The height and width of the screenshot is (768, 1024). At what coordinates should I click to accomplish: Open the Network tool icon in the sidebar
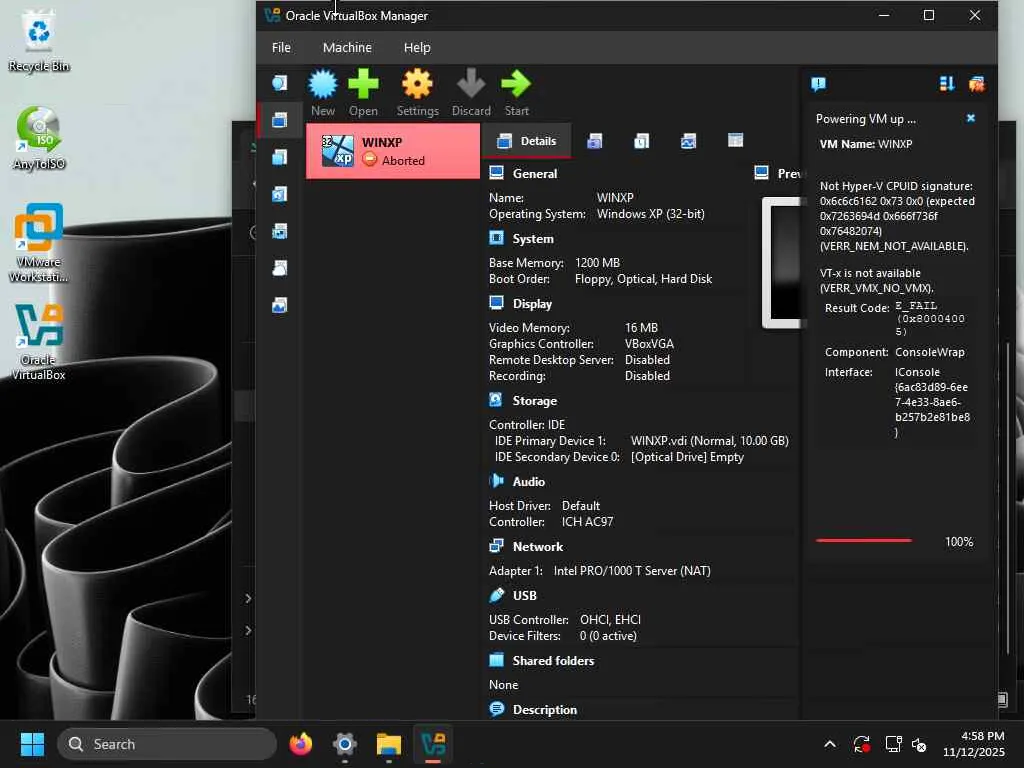click(x=280, y=231)
